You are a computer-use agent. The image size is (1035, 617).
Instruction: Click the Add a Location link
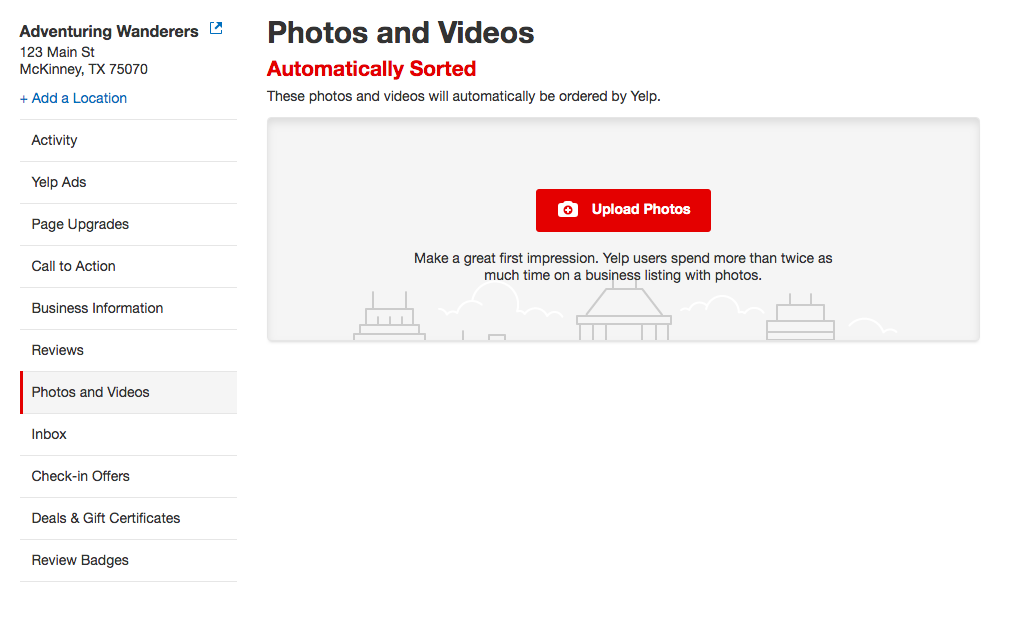coord(73,98)
